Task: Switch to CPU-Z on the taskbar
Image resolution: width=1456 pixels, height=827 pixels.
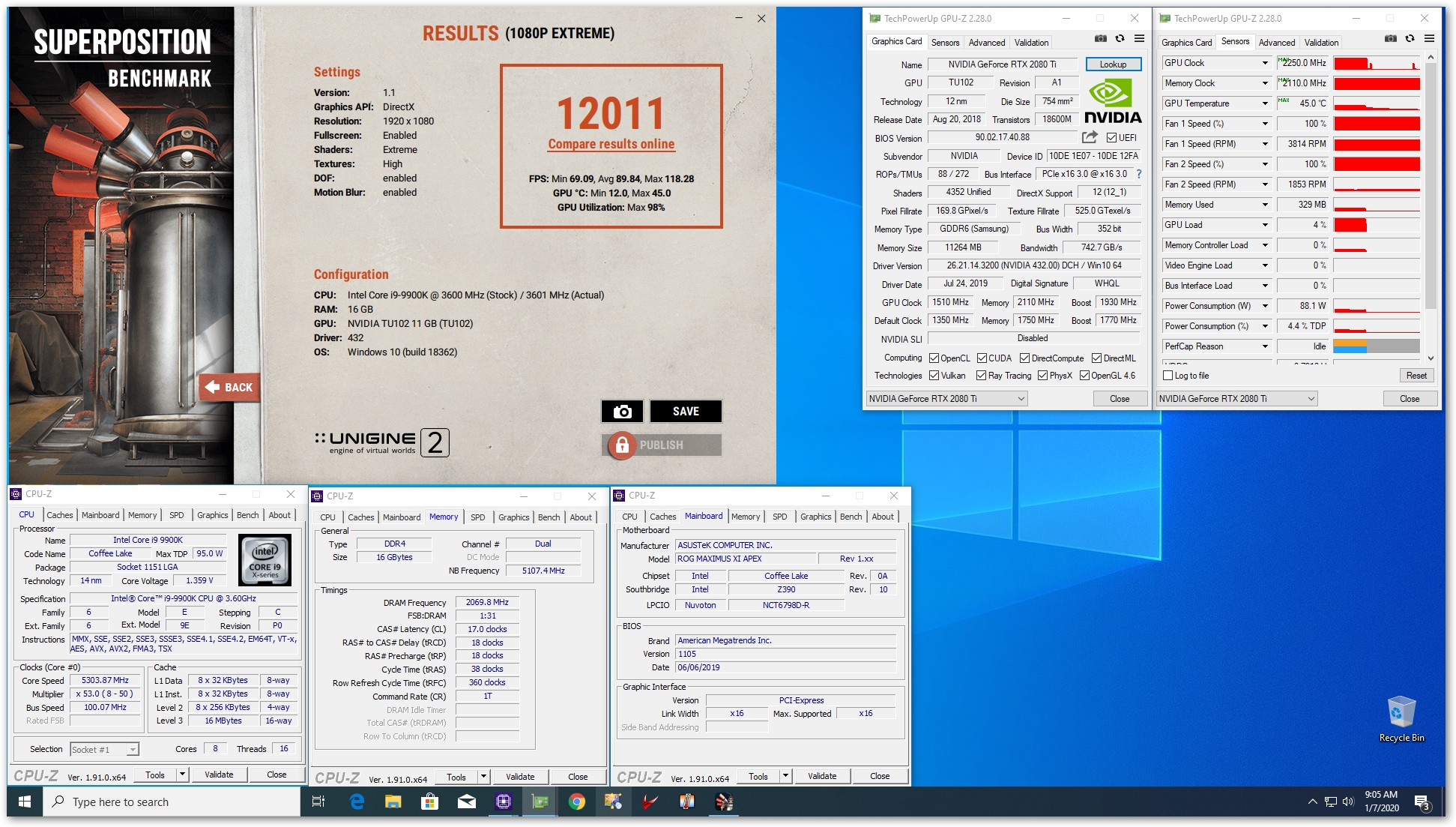Action: point(503,802)
